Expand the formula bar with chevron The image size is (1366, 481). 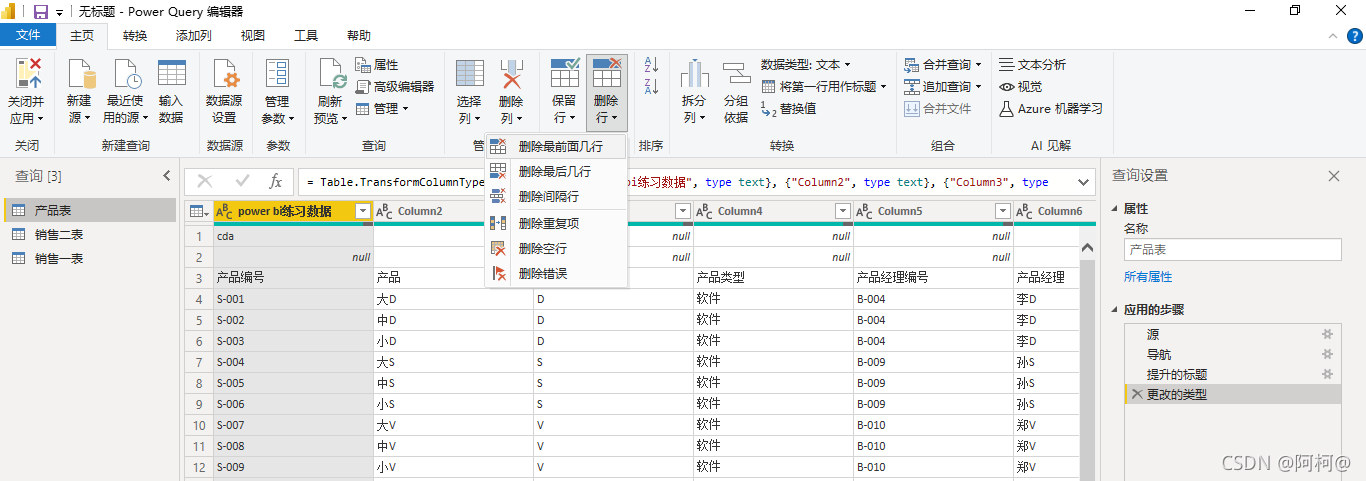(1082, 182)
